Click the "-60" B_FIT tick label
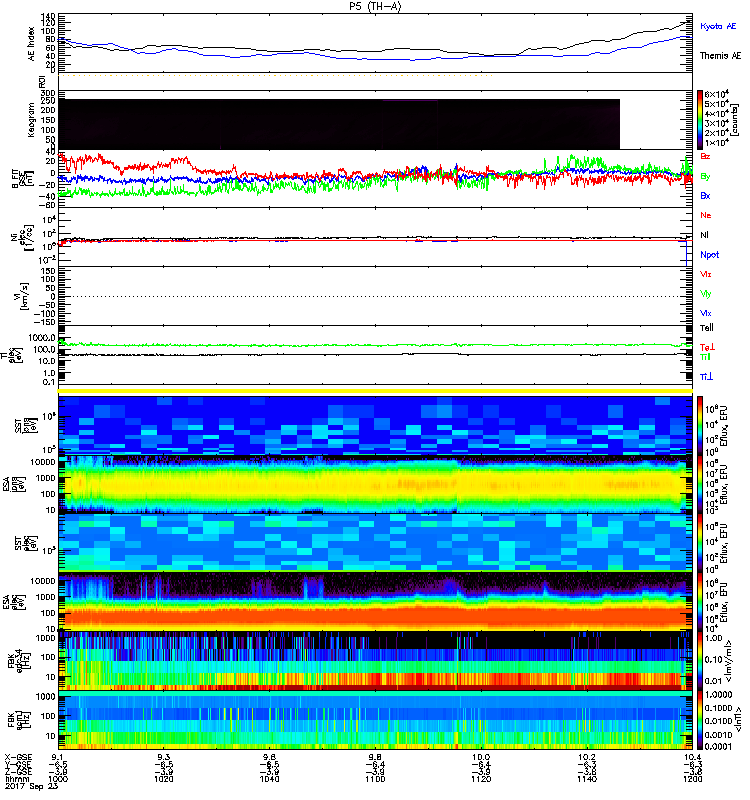750x800 pixels. coord(47,205)
